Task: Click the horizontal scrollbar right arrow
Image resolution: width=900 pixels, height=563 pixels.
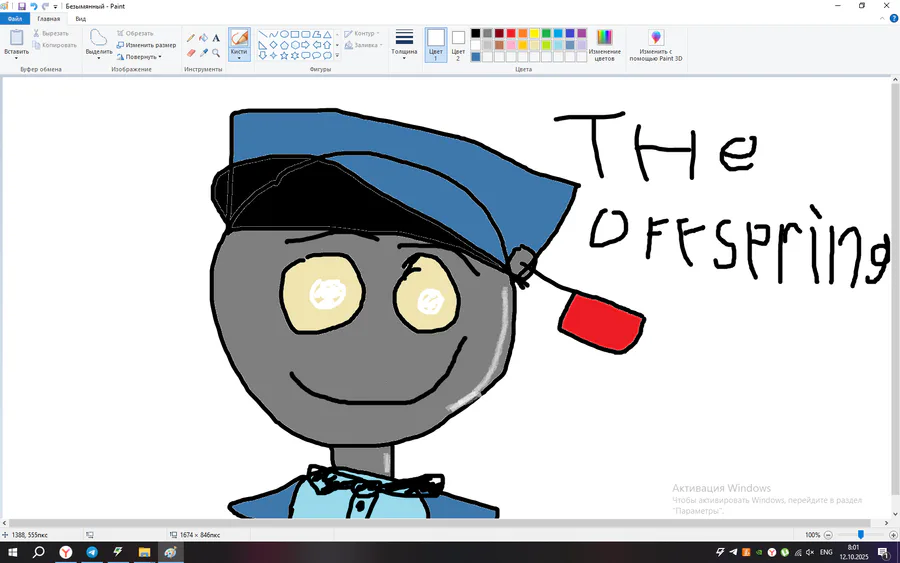Action: pyautogui.click(x=887, y=523)
